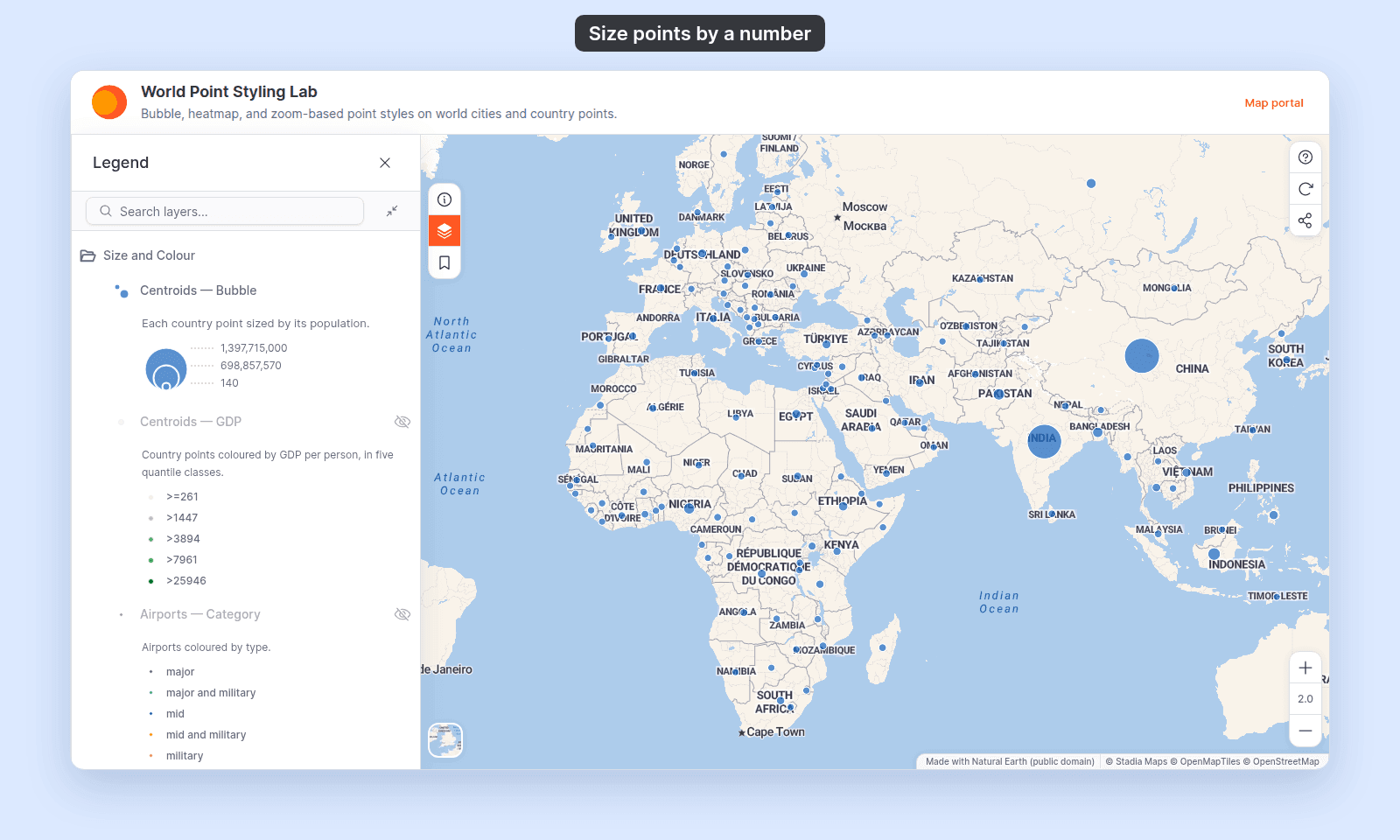Select the Airports — Category layer name

(200, 614)
